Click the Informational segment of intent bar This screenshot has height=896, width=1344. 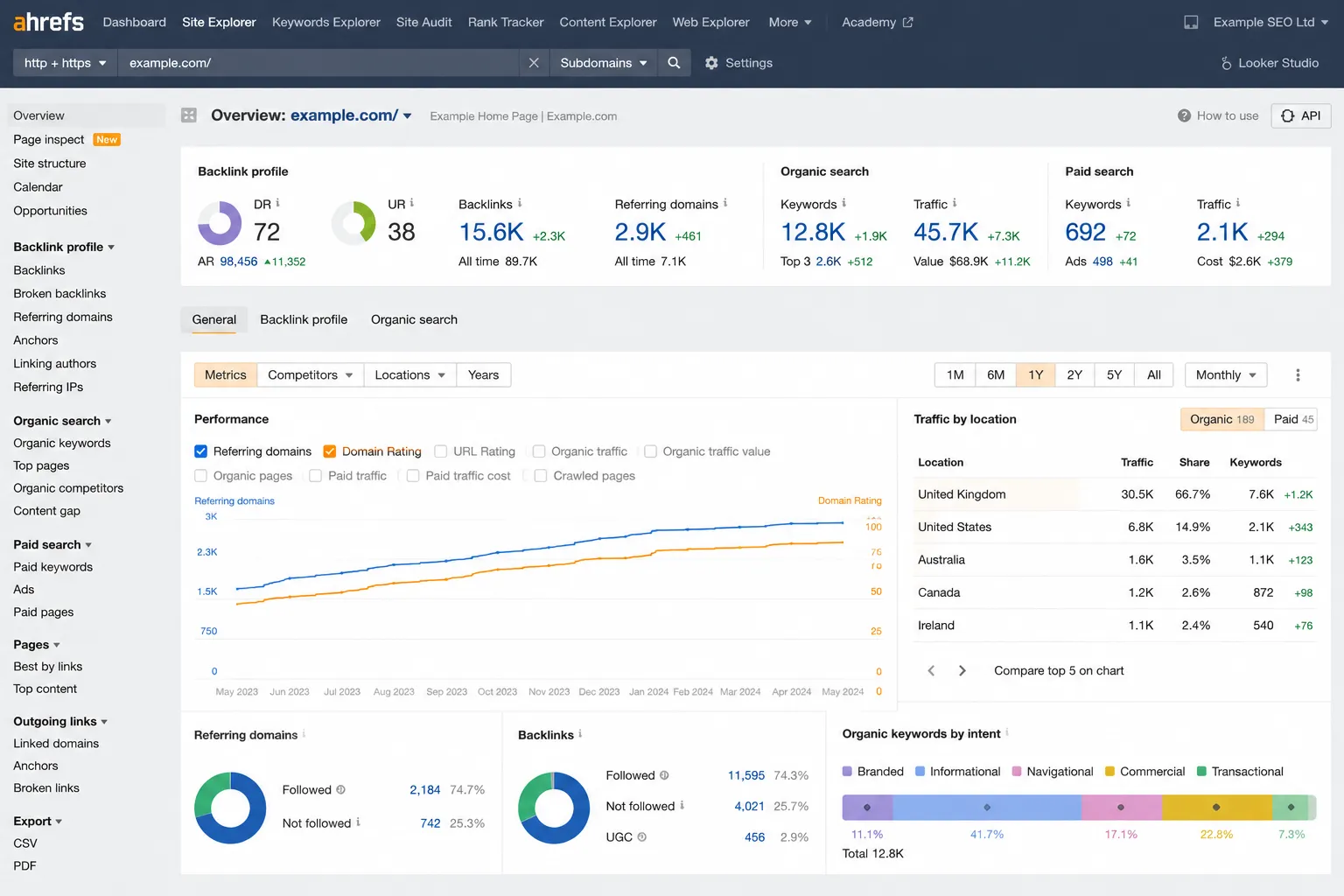click(987, 808)
